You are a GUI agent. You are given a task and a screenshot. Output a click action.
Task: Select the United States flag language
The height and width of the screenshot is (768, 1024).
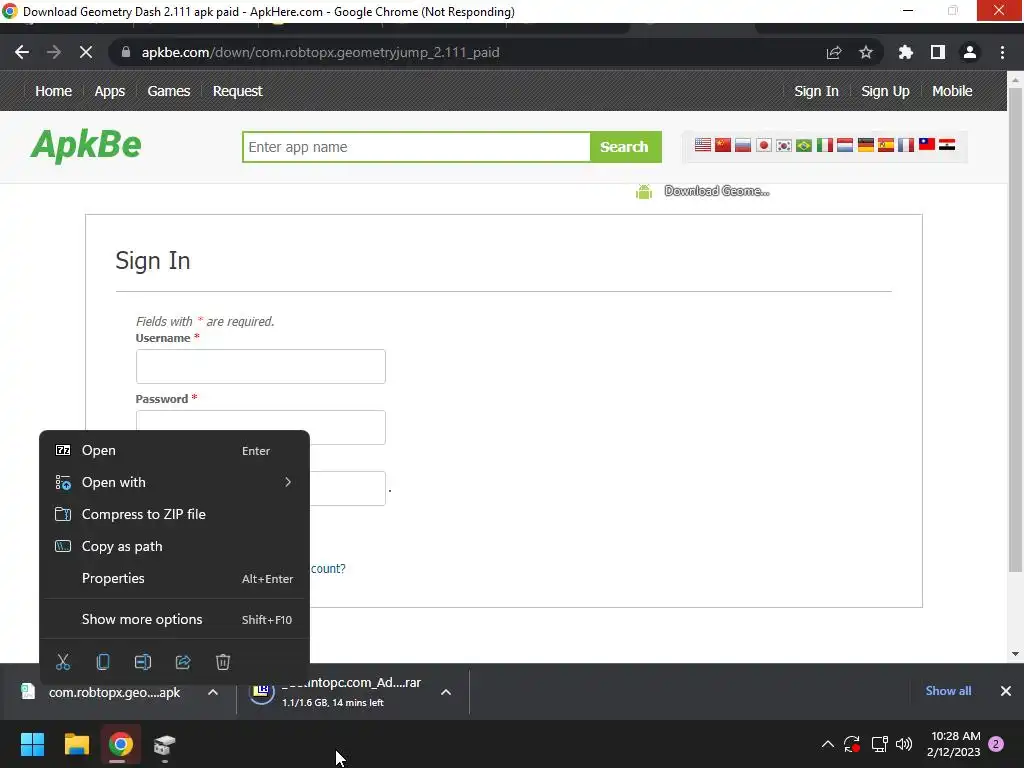click(702, 145)
